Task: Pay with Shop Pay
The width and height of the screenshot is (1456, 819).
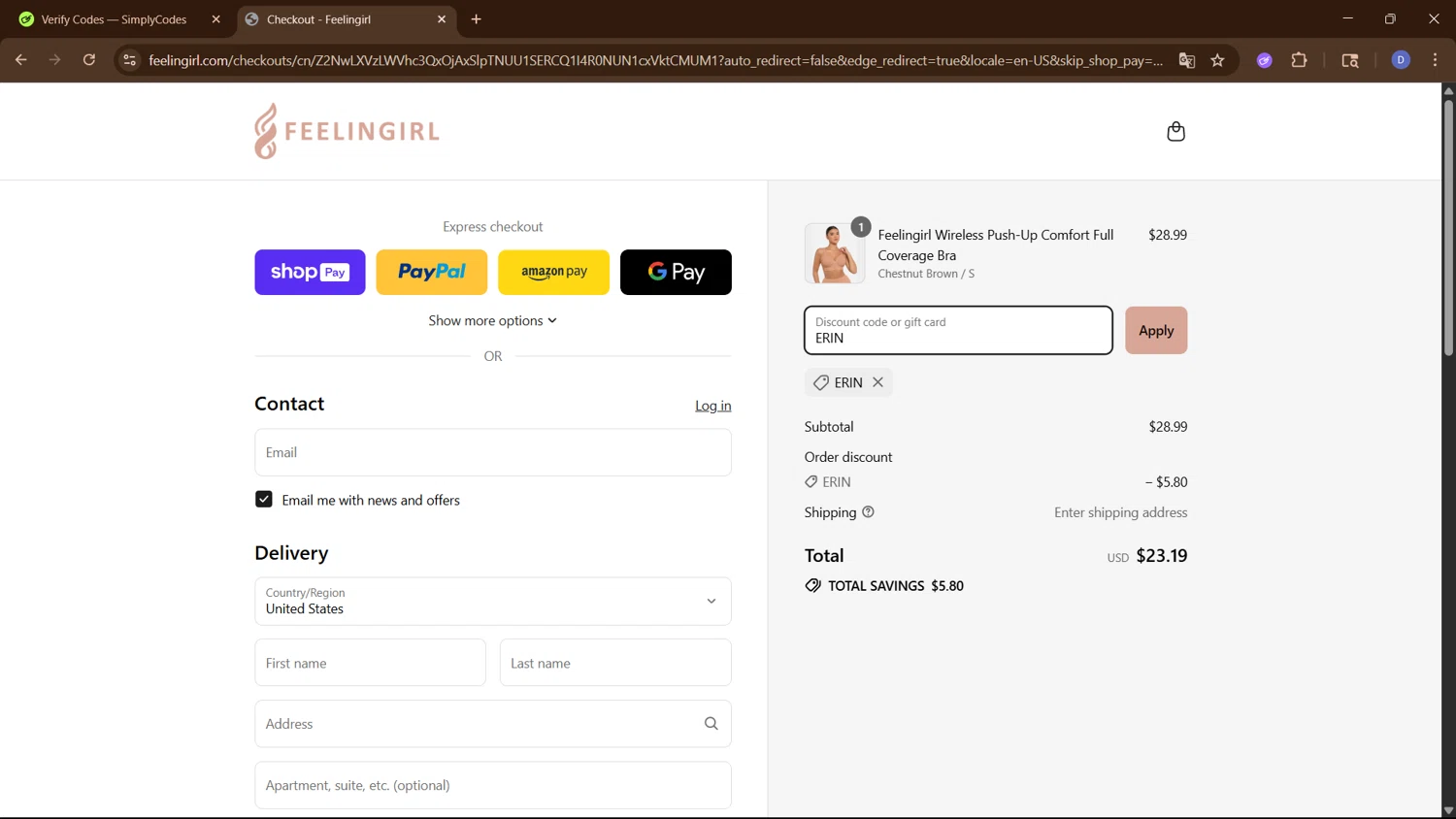Action: (x=310, y=272)
